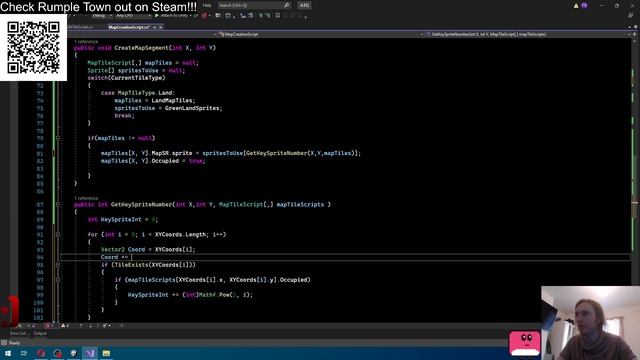
Task: Click the 'switch(CurrentTileType)' statement
Action: coord(127,78)
